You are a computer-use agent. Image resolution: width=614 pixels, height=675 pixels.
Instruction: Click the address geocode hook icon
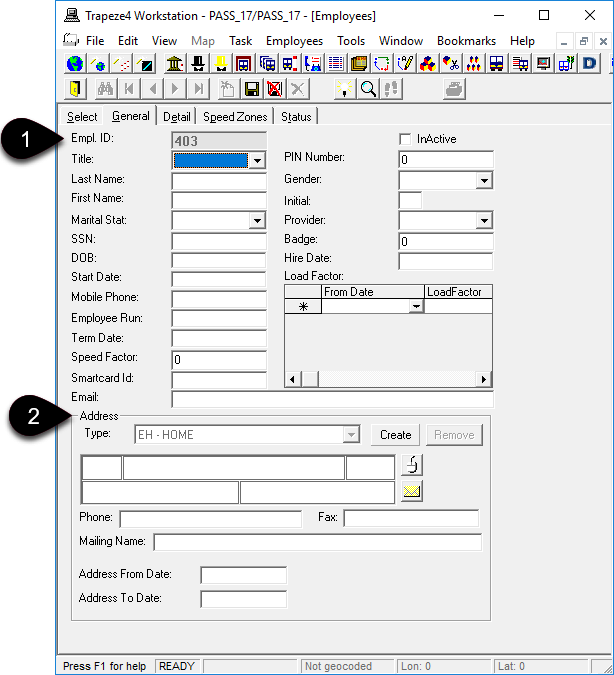point(412,465)
